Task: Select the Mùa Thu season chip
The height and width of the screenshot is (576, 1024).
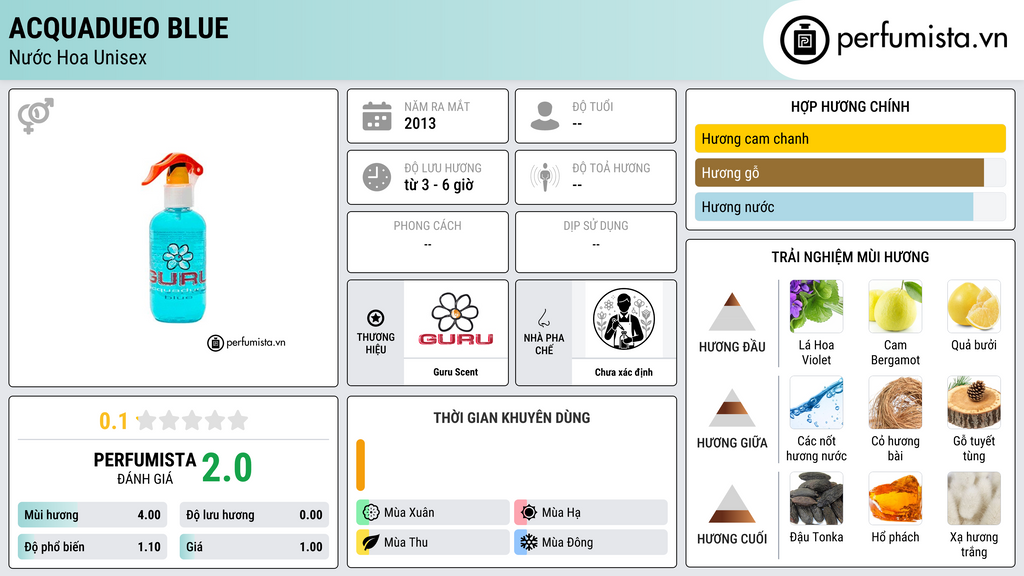Action: 433,542
